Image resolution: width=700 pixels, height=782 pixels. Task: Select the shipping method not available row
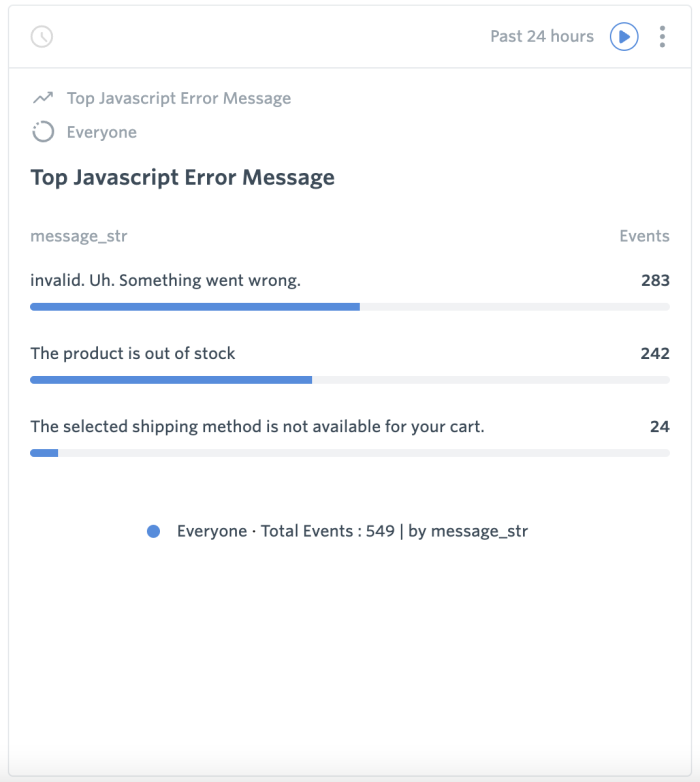coord(350,437)
